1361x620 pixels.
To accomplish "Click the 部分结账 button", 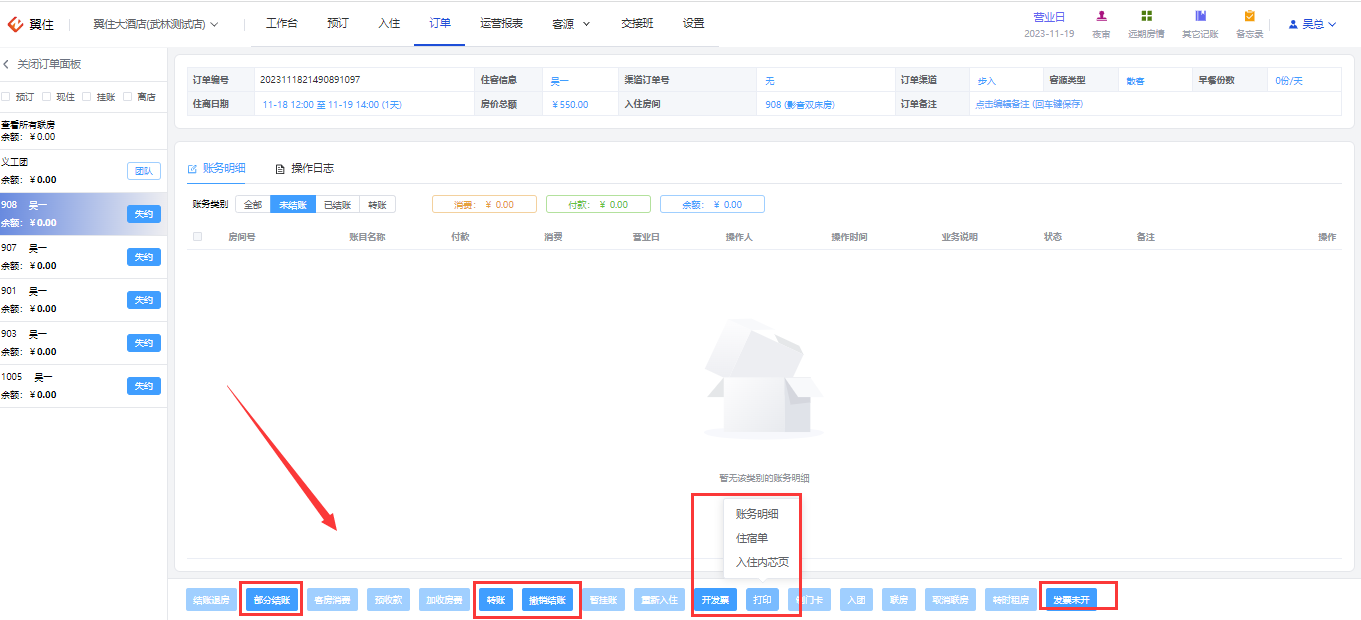I will pyautogui.click(x=272, y=600).
